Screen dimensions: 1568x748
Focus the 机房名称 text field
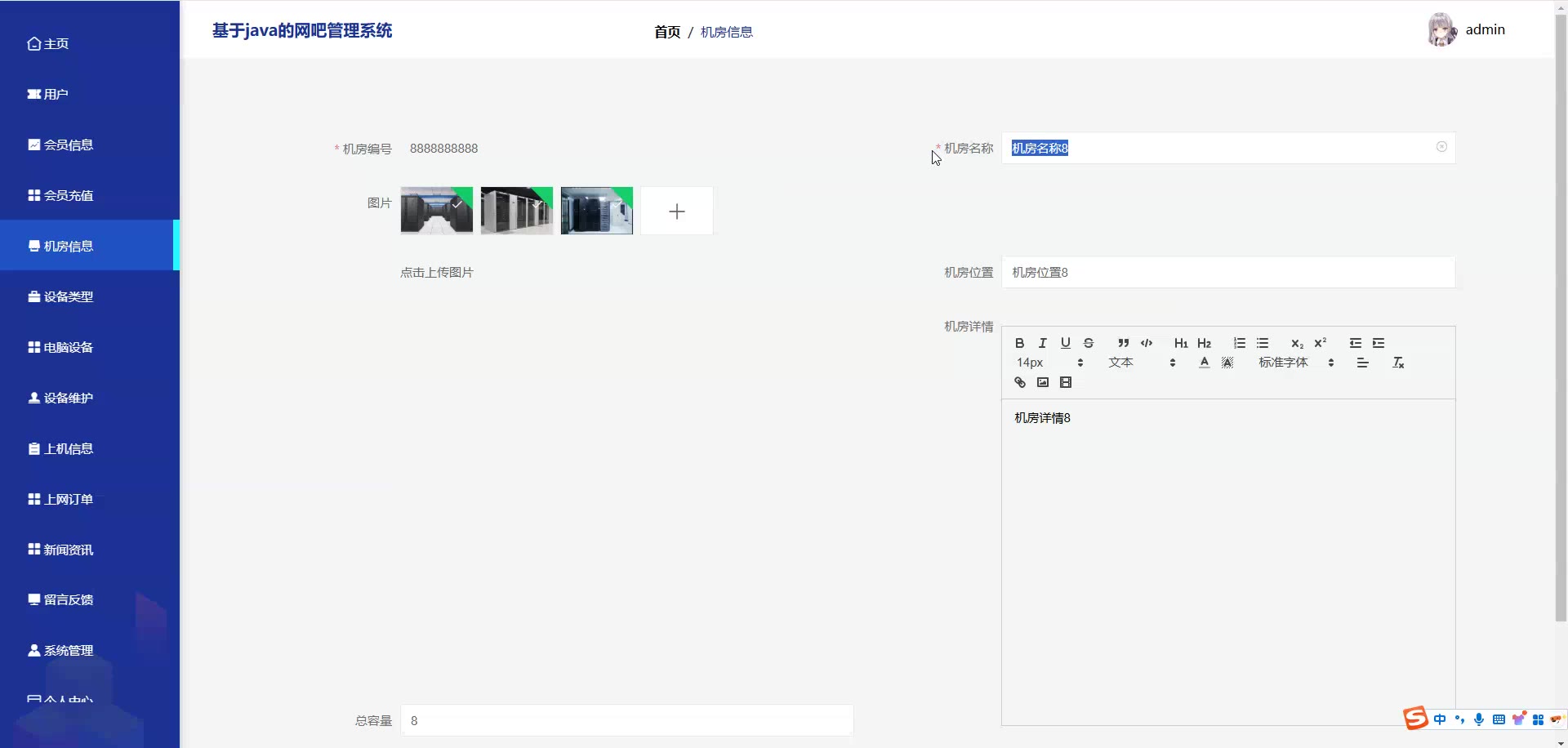pos(1228,148)
